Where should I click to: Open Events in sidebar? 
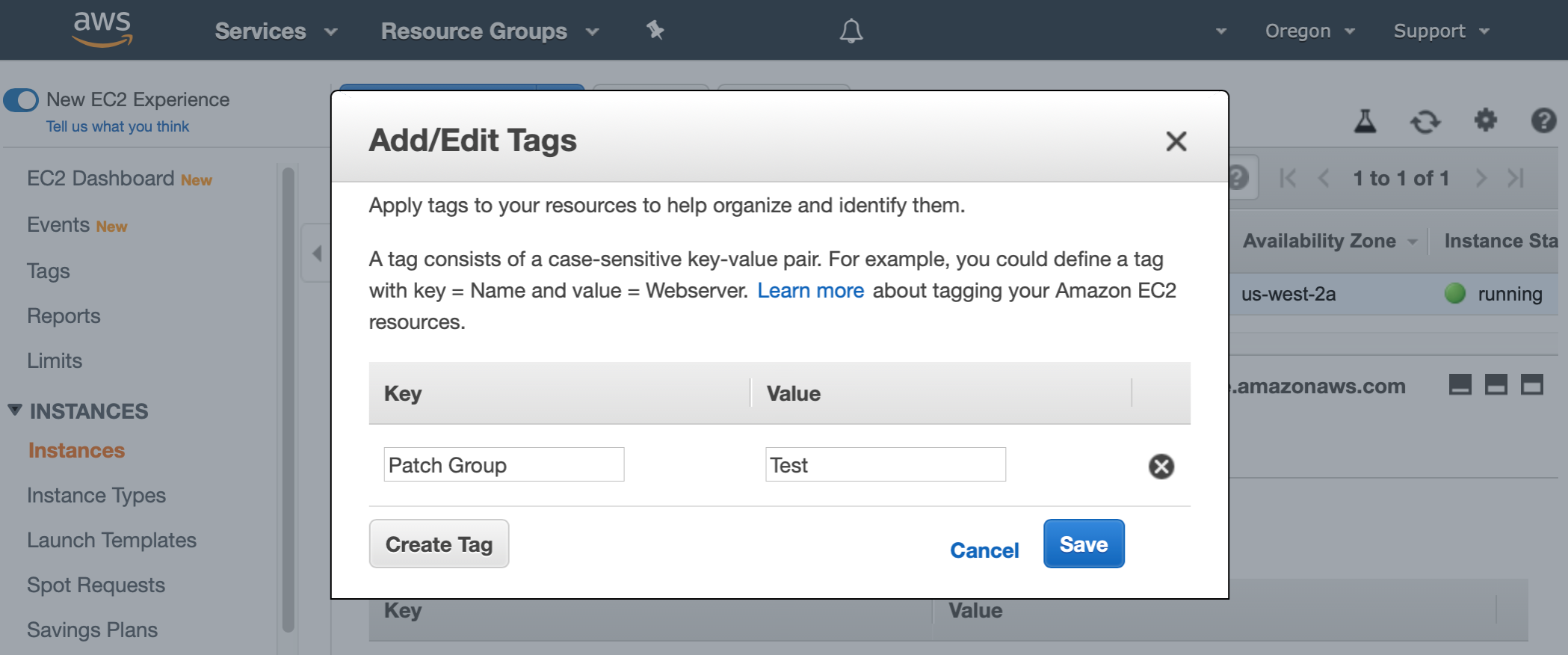tap(58, 224)
